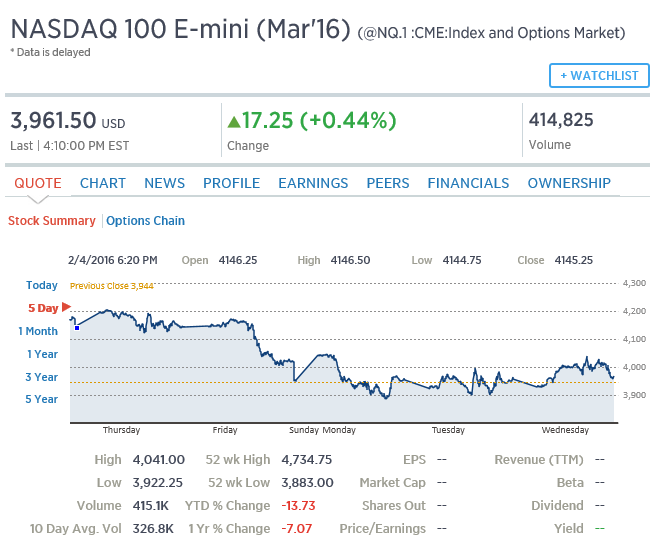Viewport: 658px width, 556px height.
Task: Switch chart to 1 Month range
Action: coord(38,331)
